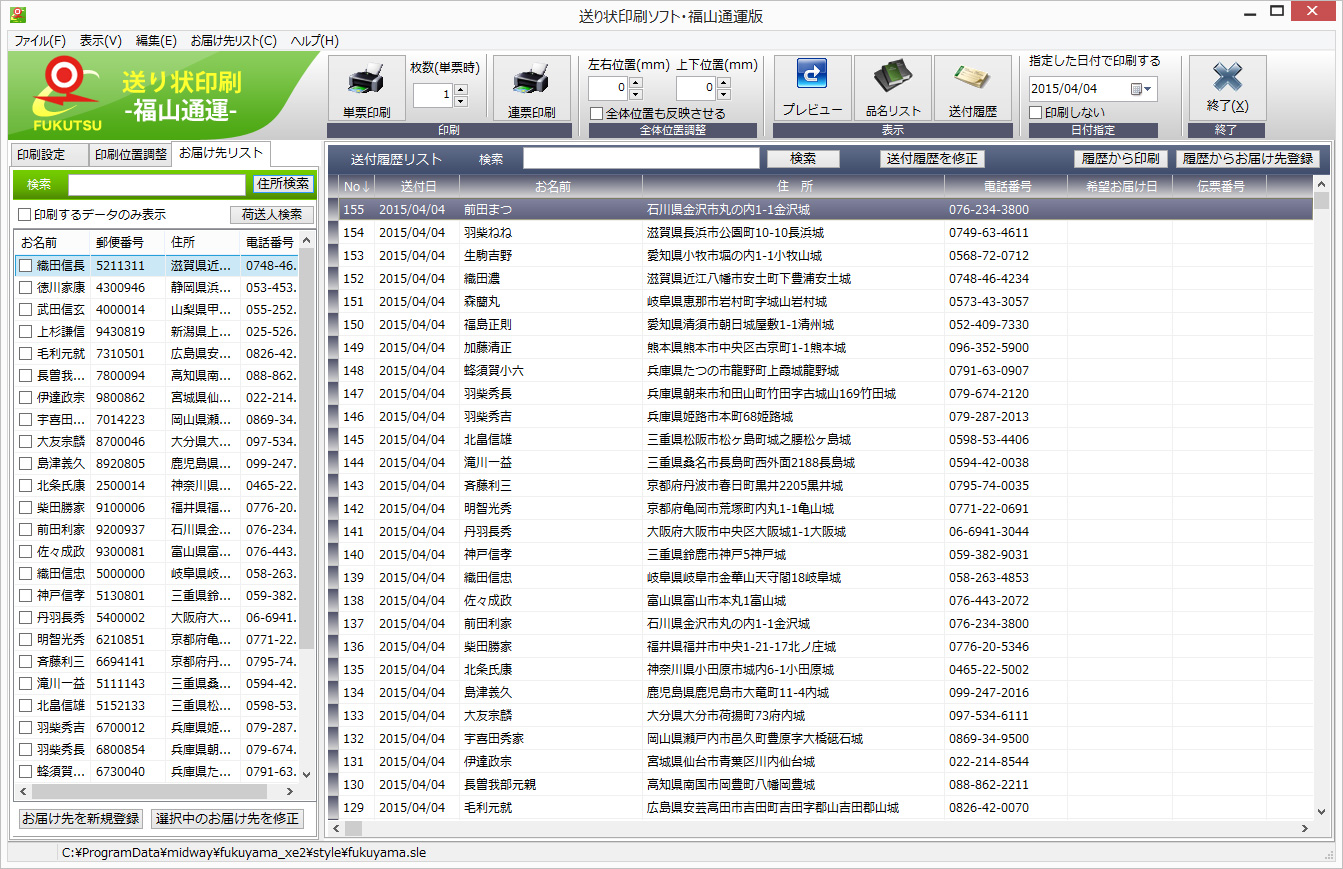Show the 送付履歴 shipping history icon

[x=973, y=88]
